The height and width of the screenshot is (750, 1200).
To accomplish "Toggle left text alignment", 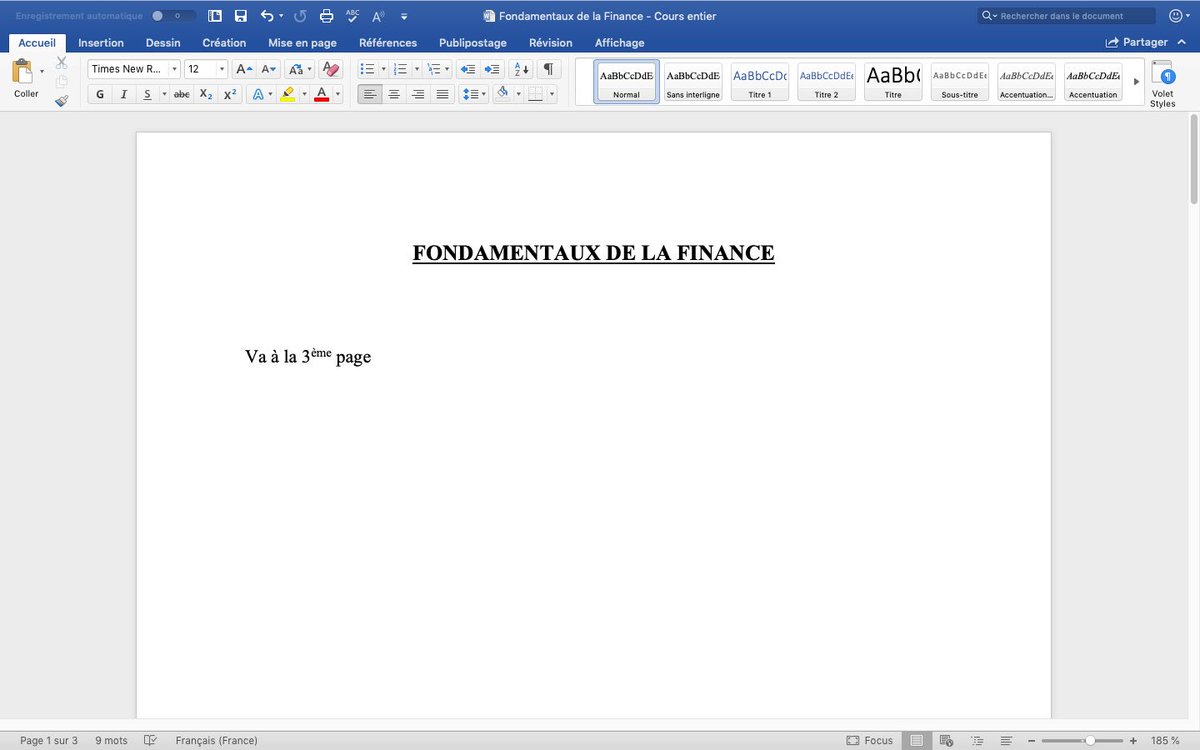I will coord(369,94).
